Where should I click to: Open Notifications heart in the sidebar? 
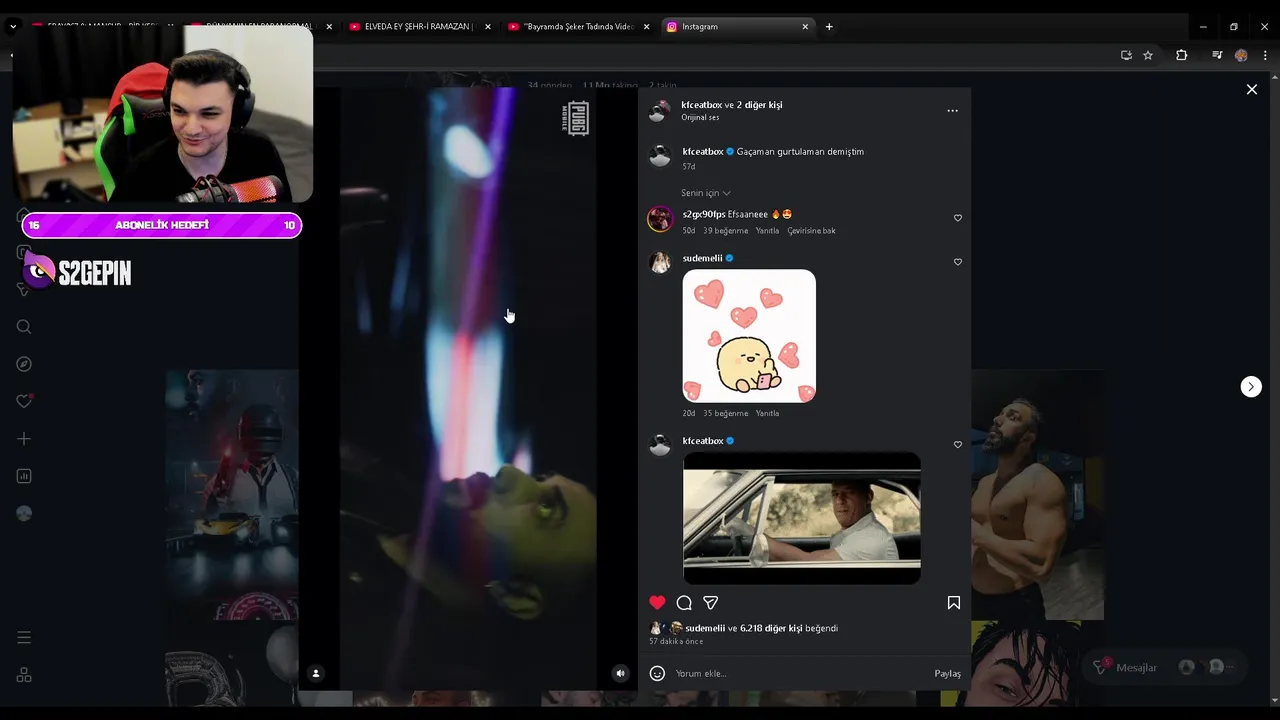click(x=24, y=401)
